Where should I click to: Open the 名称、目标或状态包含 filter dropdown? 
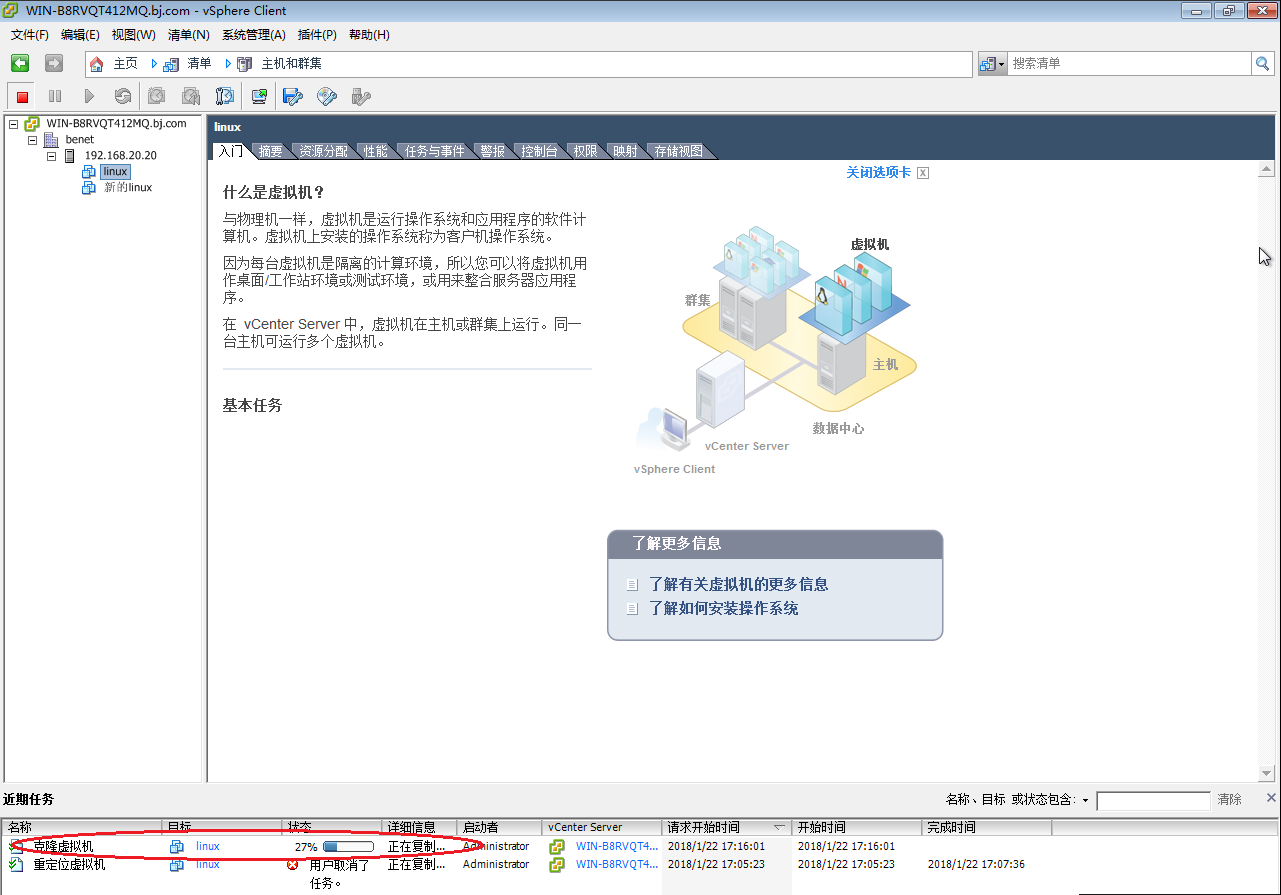click(x=1085, y=801)
